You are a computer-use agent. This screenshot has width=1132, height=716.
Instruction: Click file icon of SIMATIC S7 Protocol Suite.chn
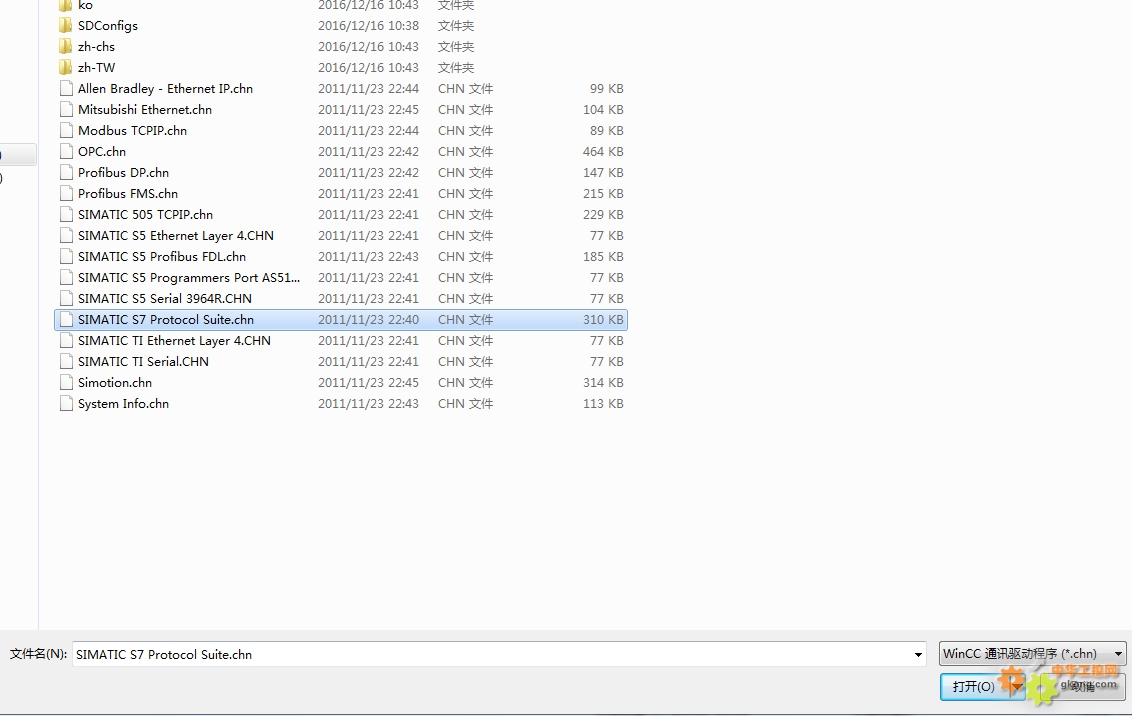[66, 320]
